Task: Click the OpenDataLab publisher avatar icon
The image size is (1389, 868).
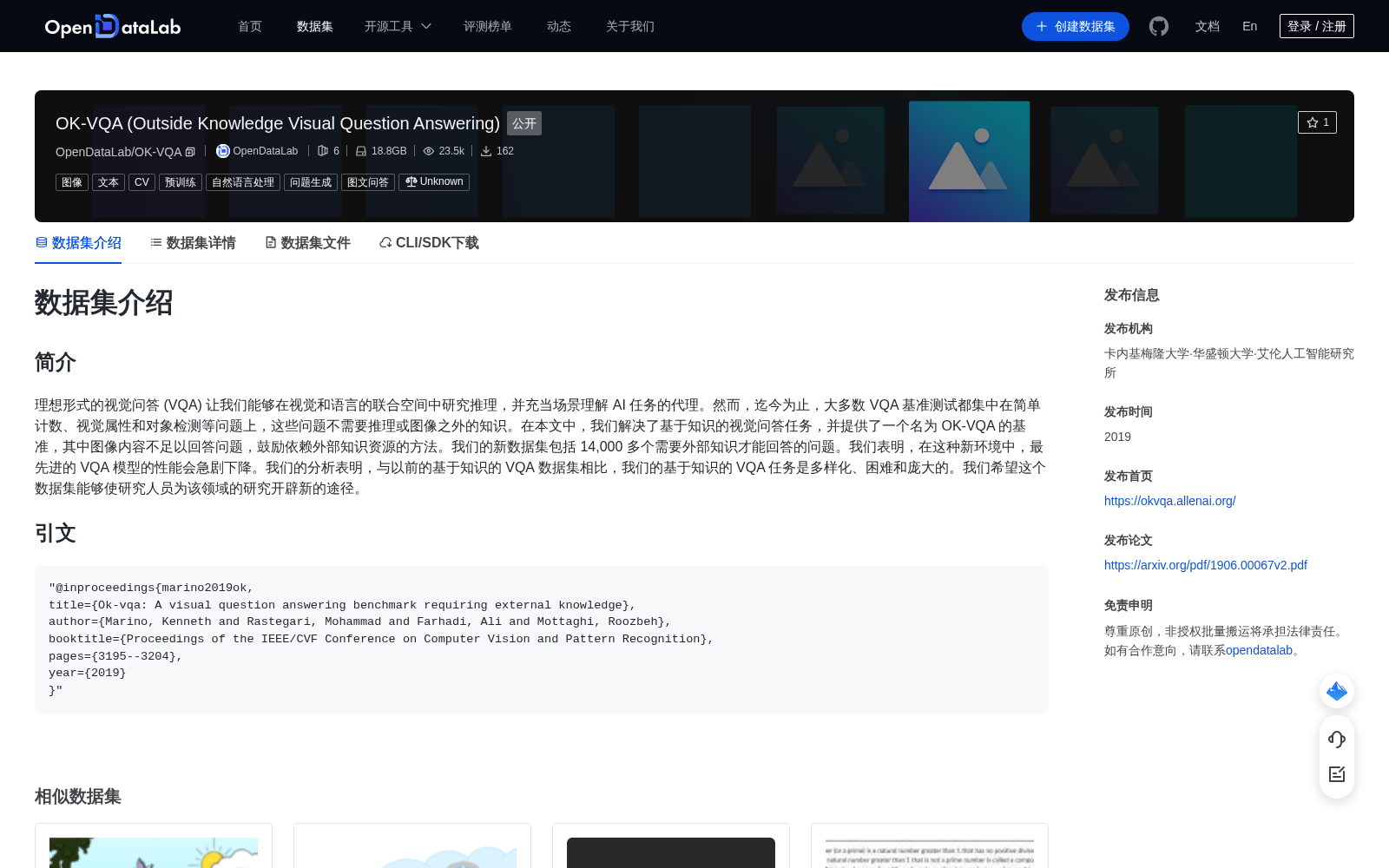Action: click(223, 151)
